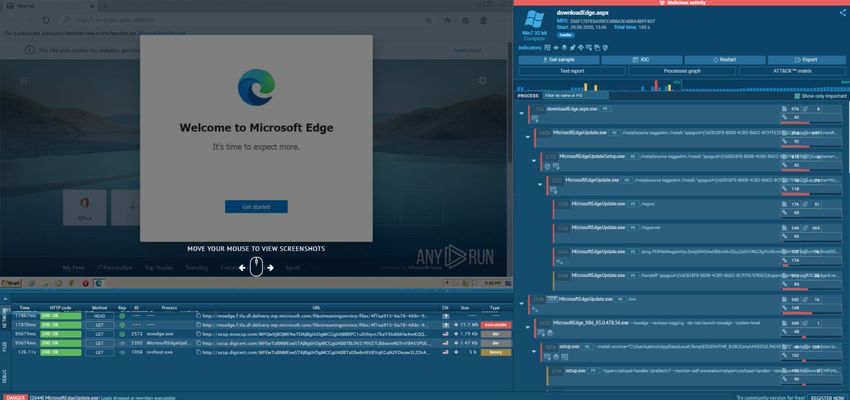Click the DANGER alert label in status bar
Image resolution: width=850 pixels, height=400 pixels.
coord(16,397)
